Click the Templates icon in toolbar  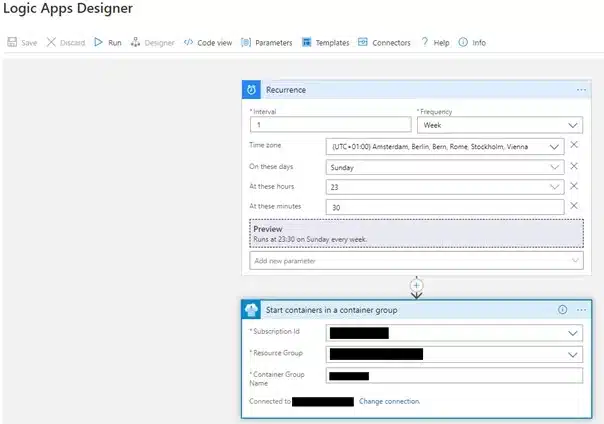(306, 42)
